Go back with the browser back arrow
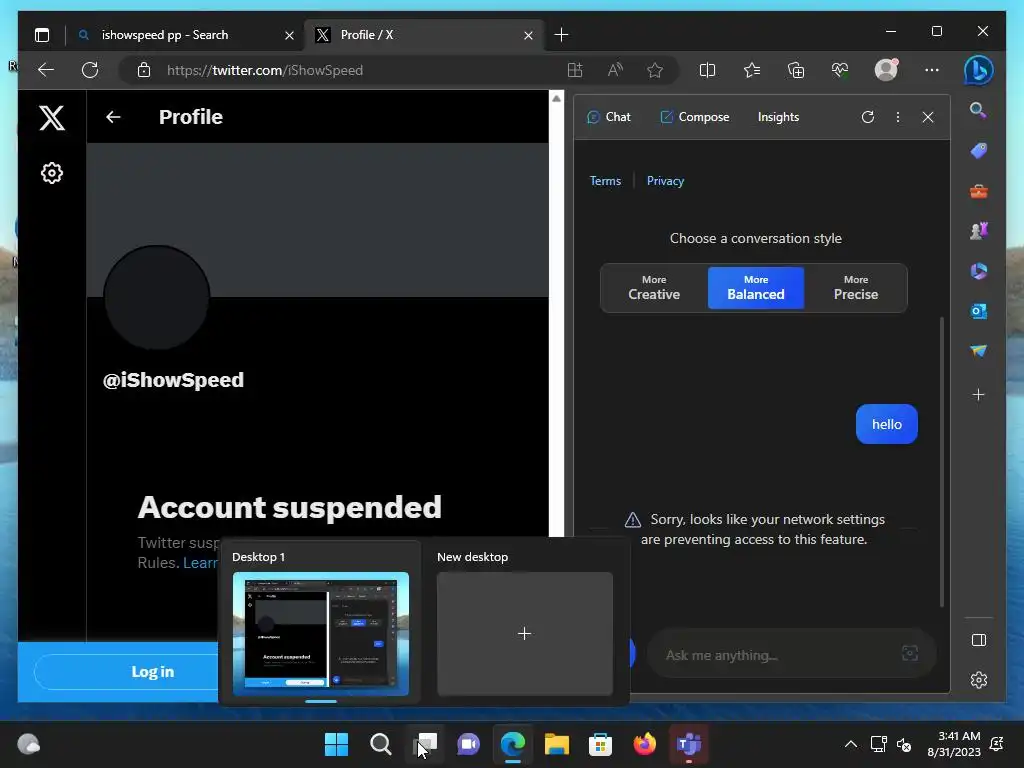 [x=46, y=70]
